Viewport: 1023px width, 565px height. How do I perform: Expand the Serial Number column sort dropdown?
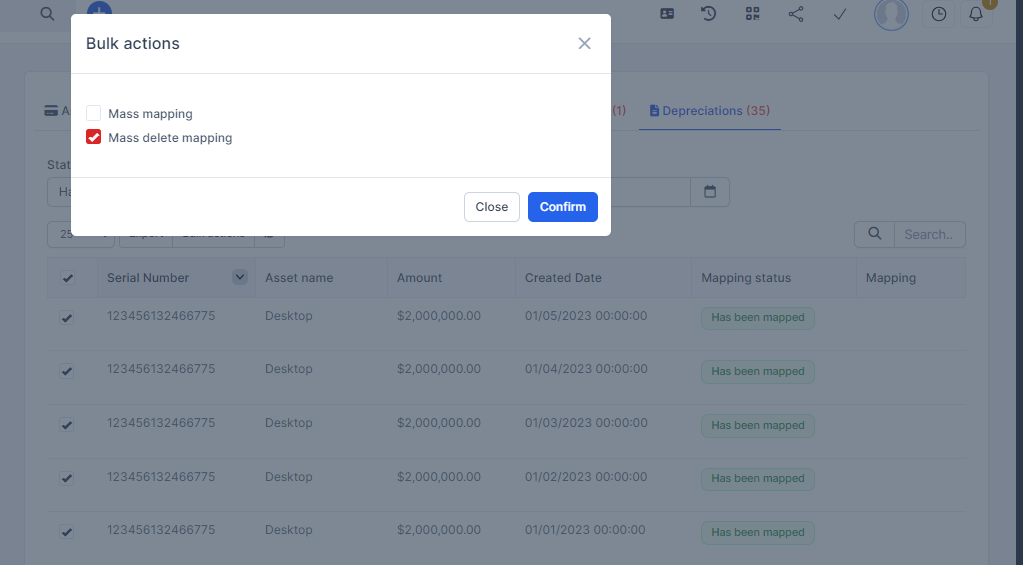(x=240, y=277)
